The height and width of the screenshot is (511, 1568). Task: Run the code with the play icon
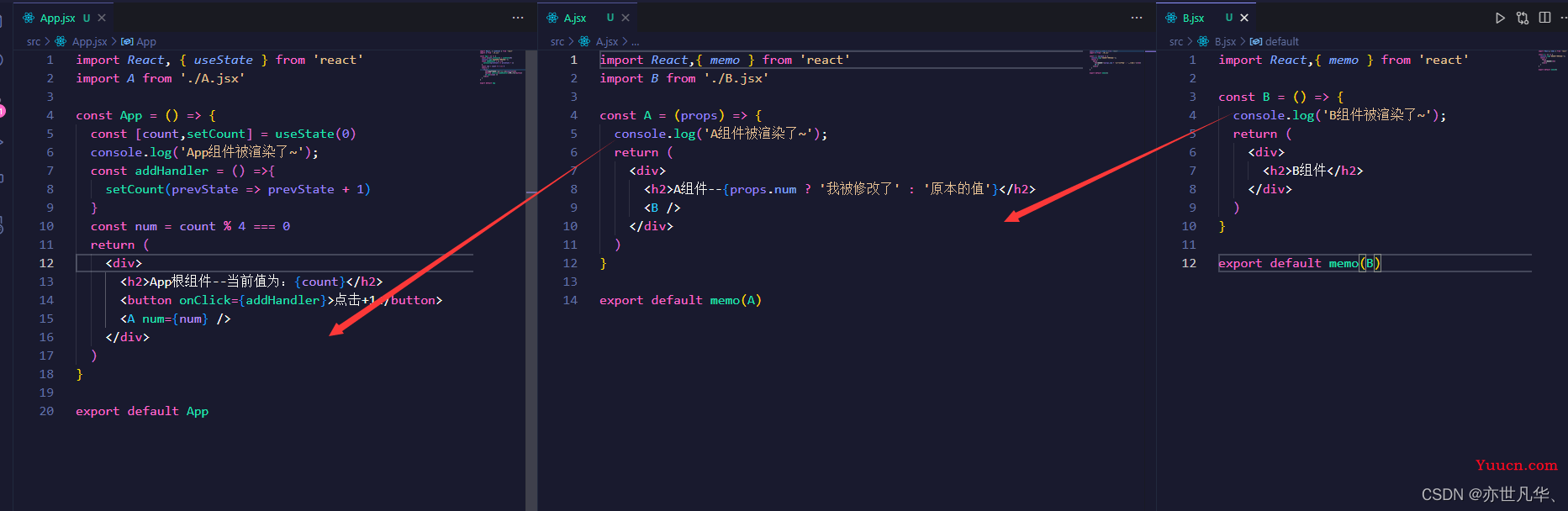coord(1500,18)
